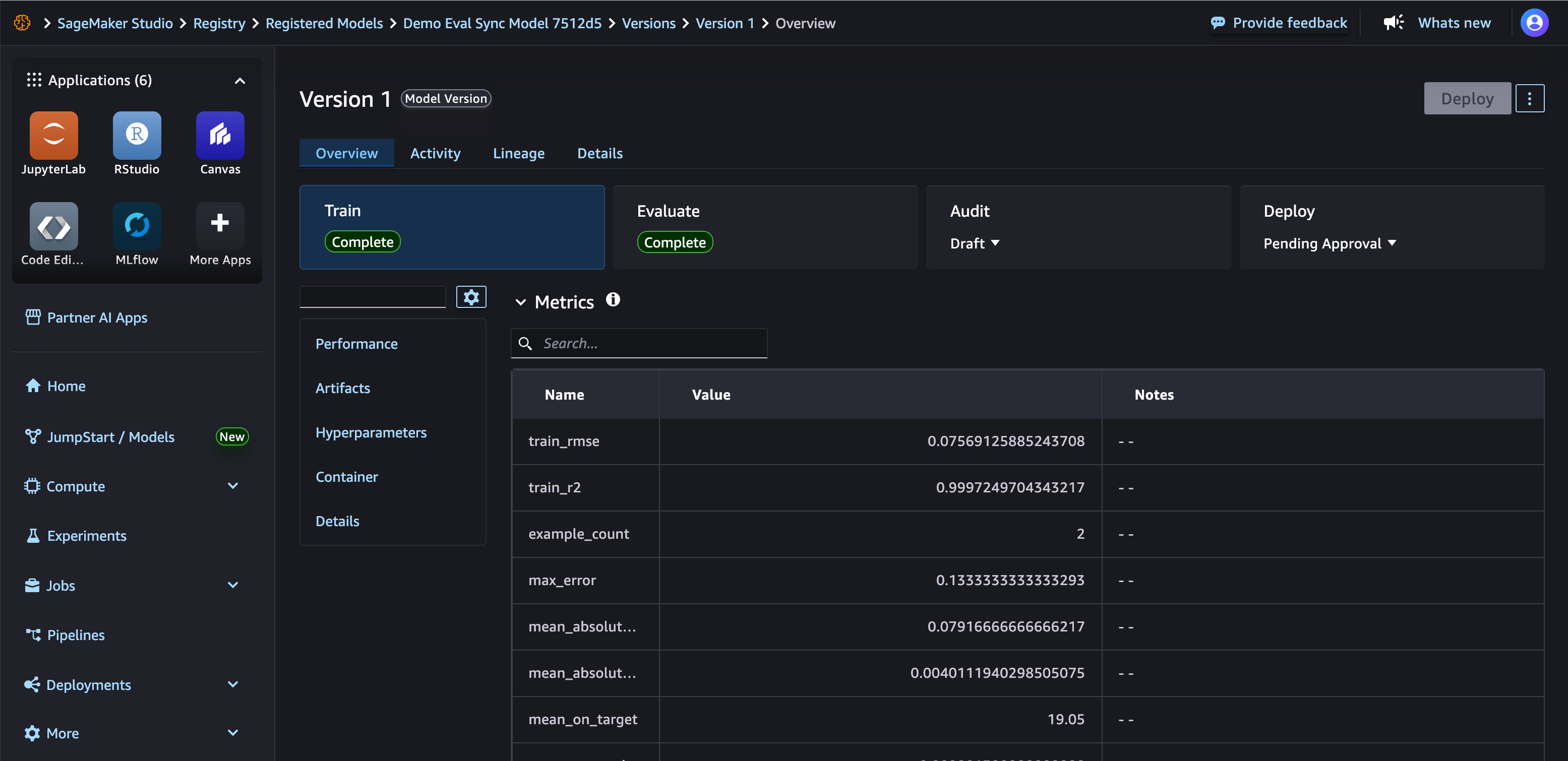The height and width of the screenshot is (761, 1568).
Task: Switch to the Overview tab
Action: (x=346, y=153)
